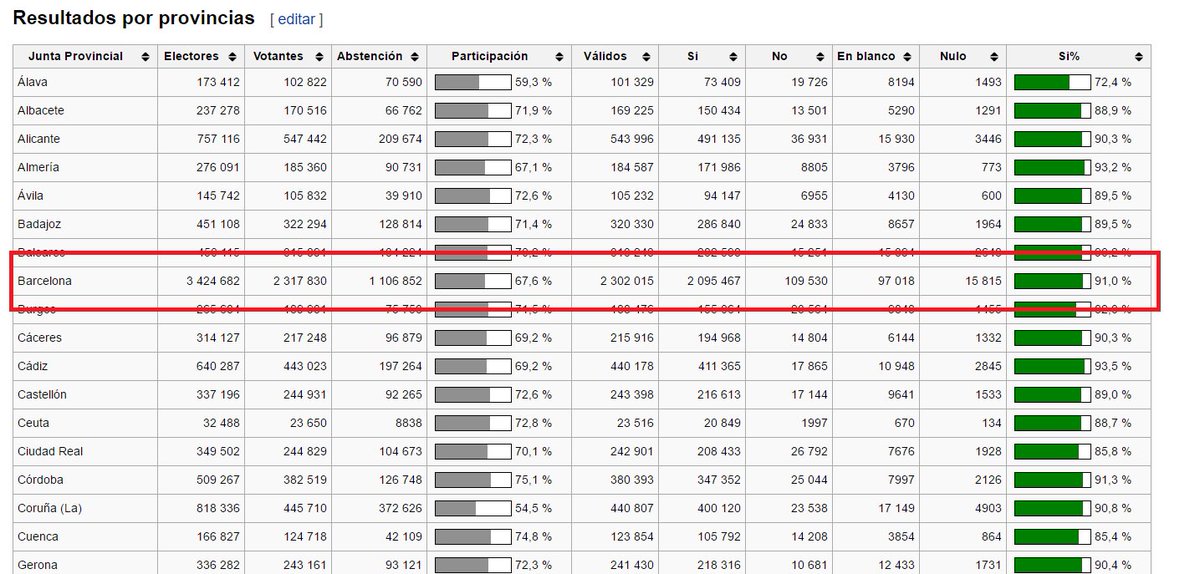Select the Álava row name
Viewport: 1200px width, 574px height.
(32, 82)
